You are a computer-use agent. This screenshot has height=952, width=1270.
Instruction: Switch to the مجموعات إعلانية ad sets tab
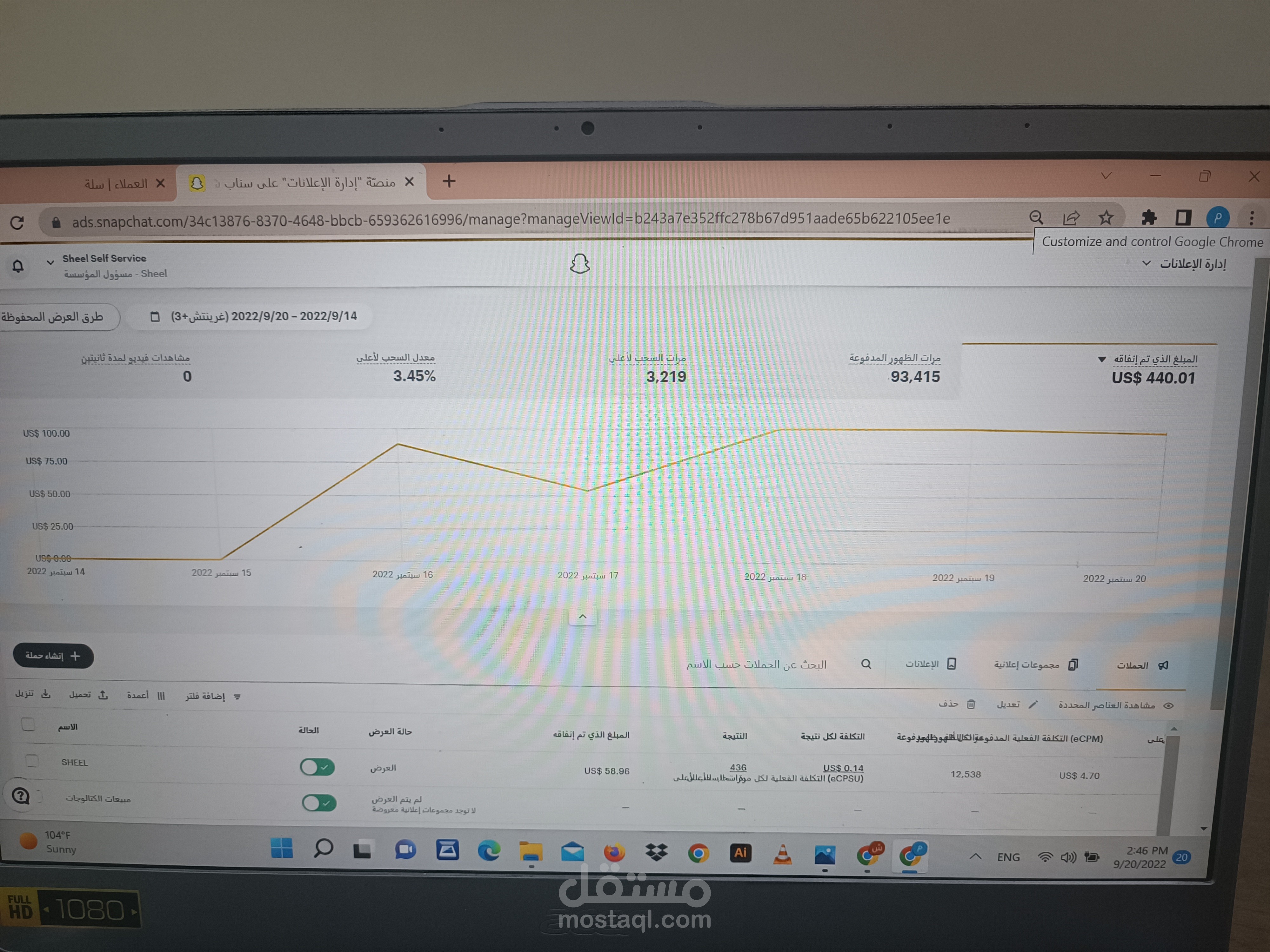tap(1036, 664)
